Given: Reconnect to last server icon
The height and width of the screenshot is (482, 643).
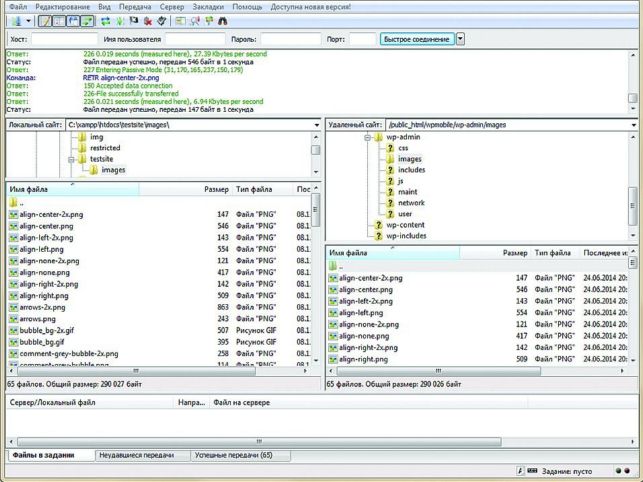Looking at the screenshot, I should coord(162,21).
